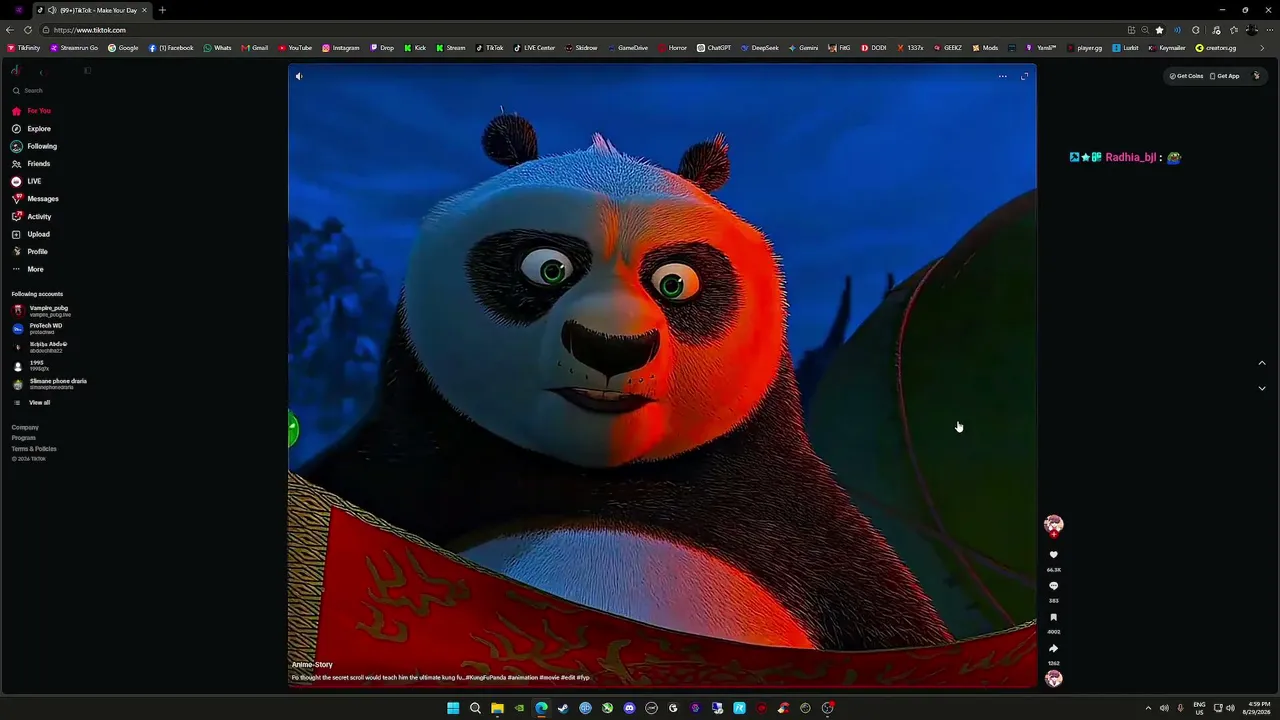Open the ProTech WD followed account
Image resolution: width=1280 pixels, height=720 pixels.
point(38,328)
